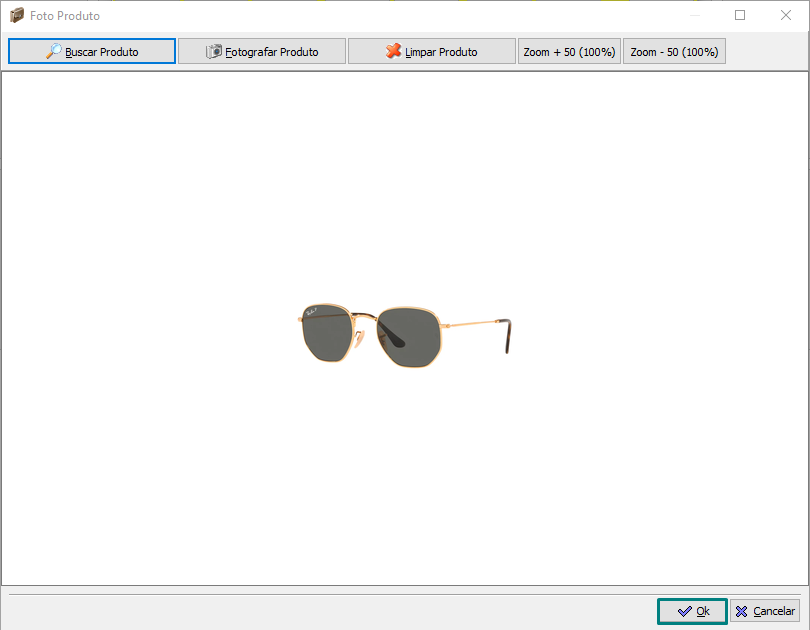Viewport: 810px width, 630px height.
Task: Increase zoom with Zoom + 50 button
Action: [x=569, y=51]
